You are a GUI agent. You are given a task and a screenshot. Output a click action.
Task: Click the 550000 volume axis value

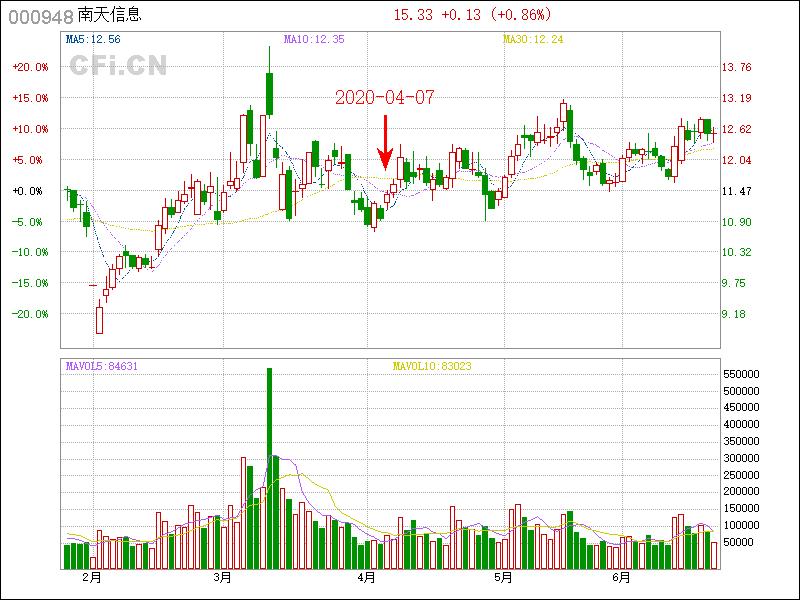click(x=744, y=374)
